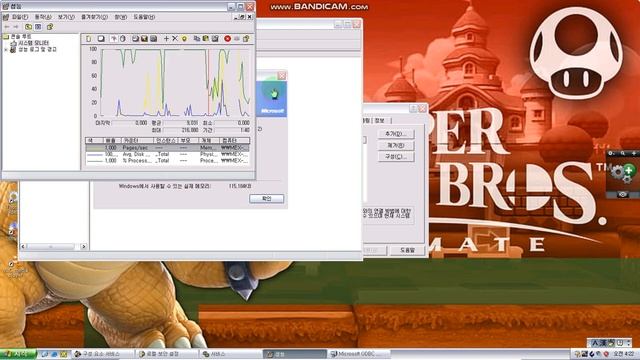
Task: Click the 시작 Start button
Action: point(18,354)
